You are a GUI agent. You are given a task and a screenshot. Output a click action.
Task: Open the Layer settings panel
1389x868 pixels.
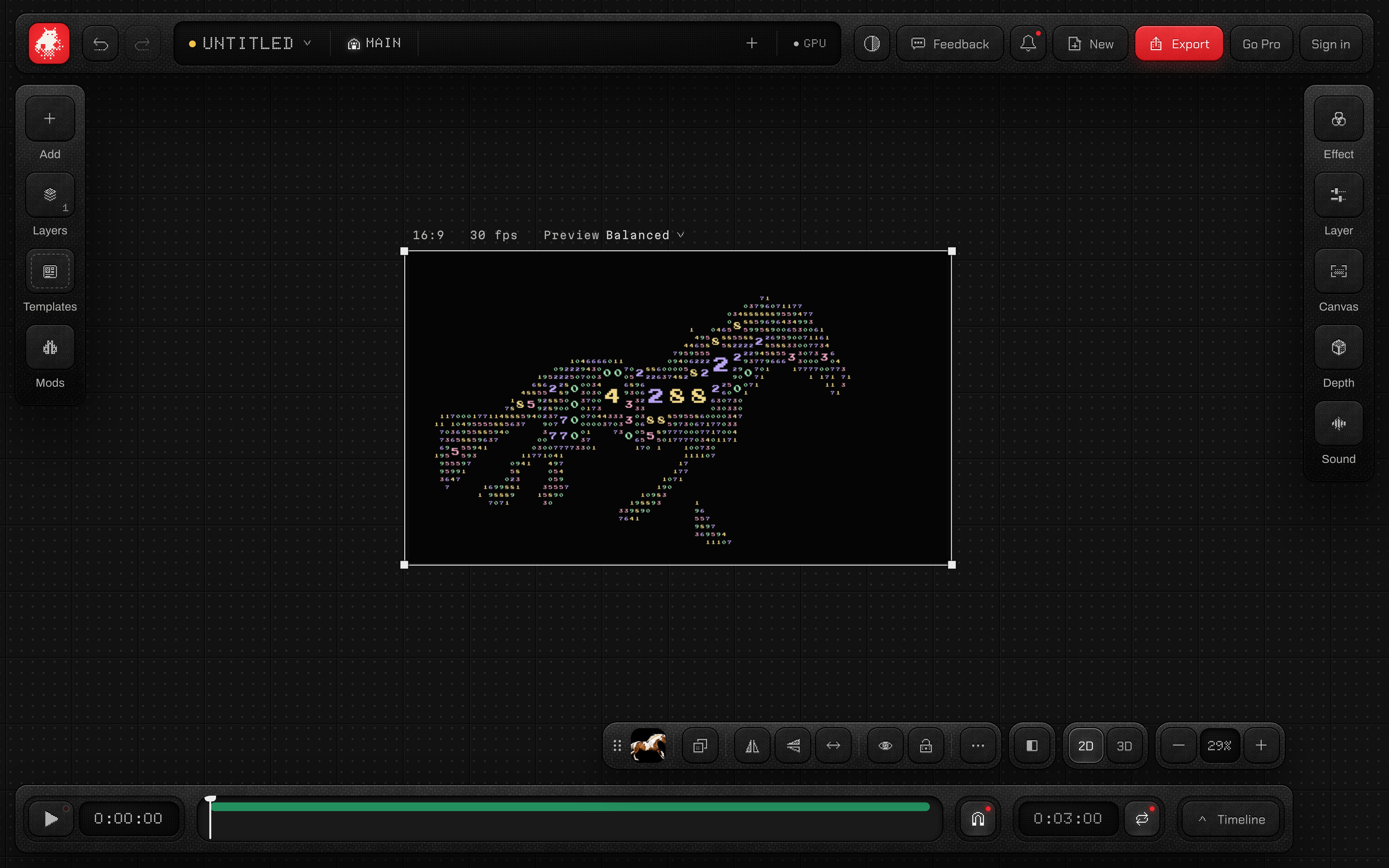point(1339,195)
